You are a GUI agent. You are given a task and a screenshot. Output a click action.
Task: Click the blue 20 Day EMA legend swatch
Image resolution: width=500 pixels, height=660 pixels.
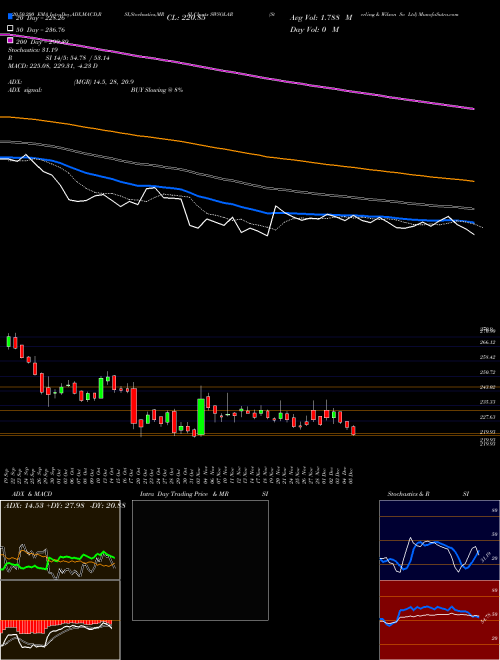[x=11, y=18]
